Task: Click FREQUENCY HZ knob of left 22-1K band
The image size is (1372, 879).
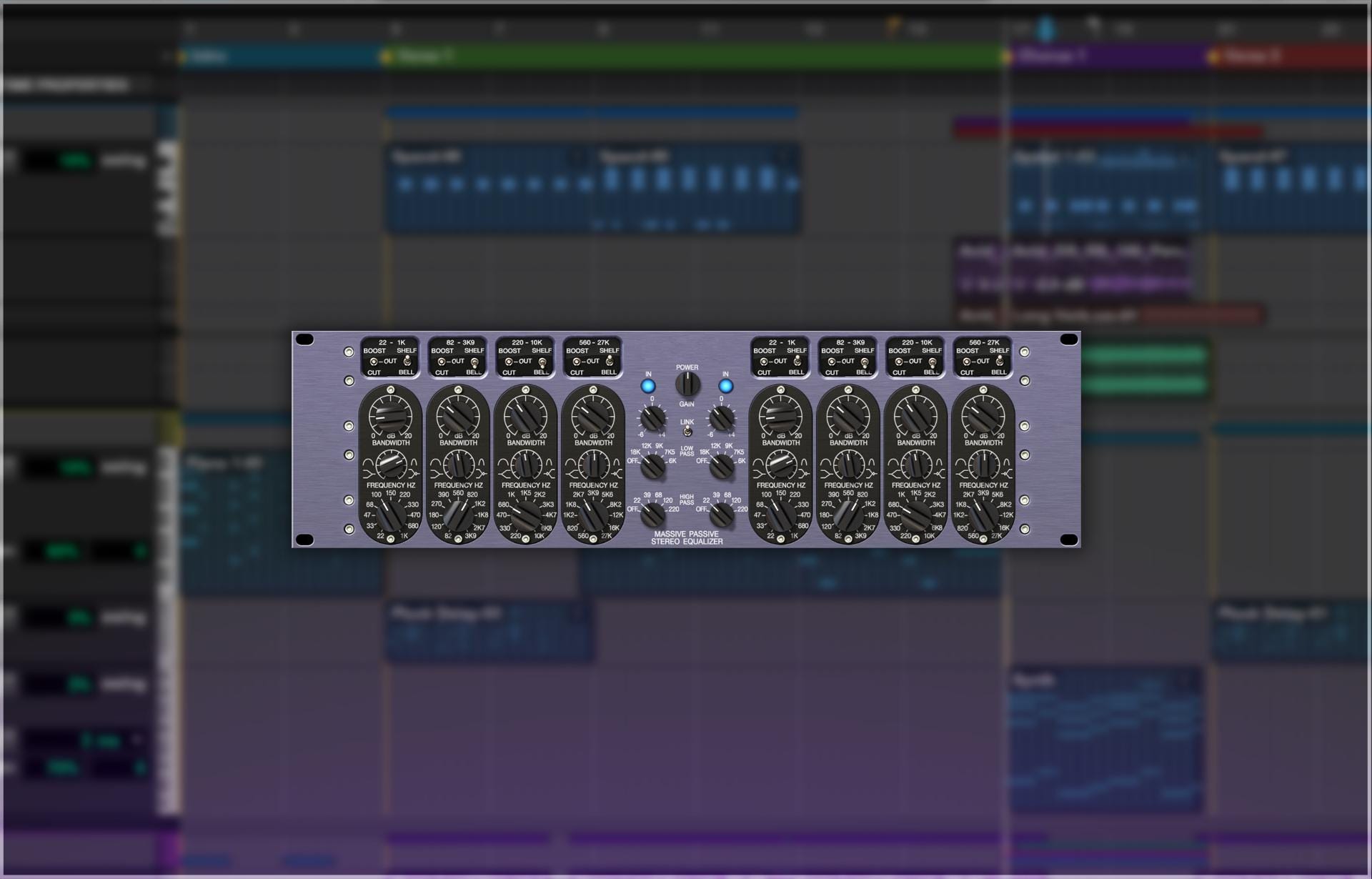Action: tap(391, 515)
